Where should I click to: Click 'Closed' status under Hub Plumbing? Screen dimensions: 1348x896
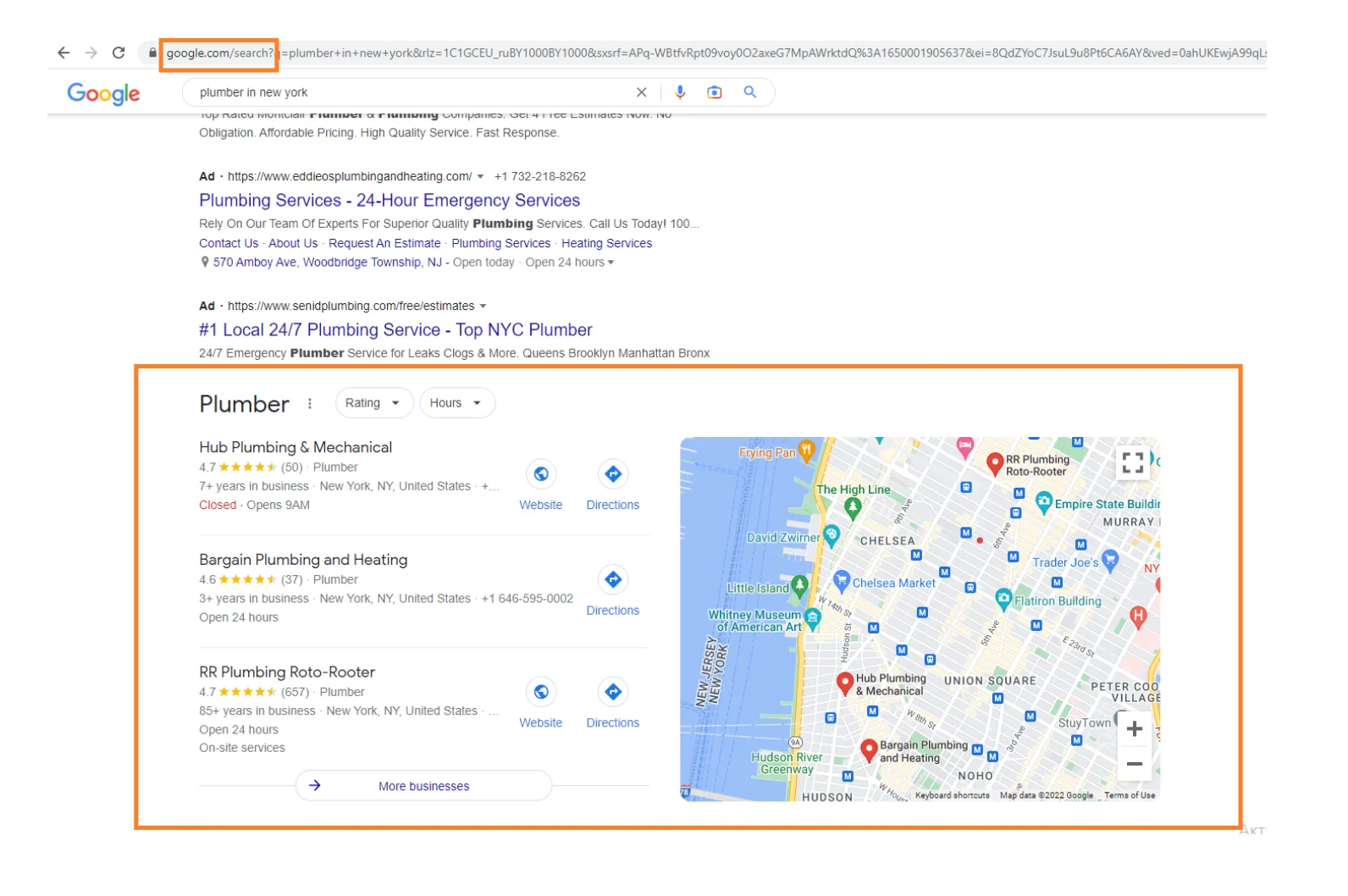218,506
